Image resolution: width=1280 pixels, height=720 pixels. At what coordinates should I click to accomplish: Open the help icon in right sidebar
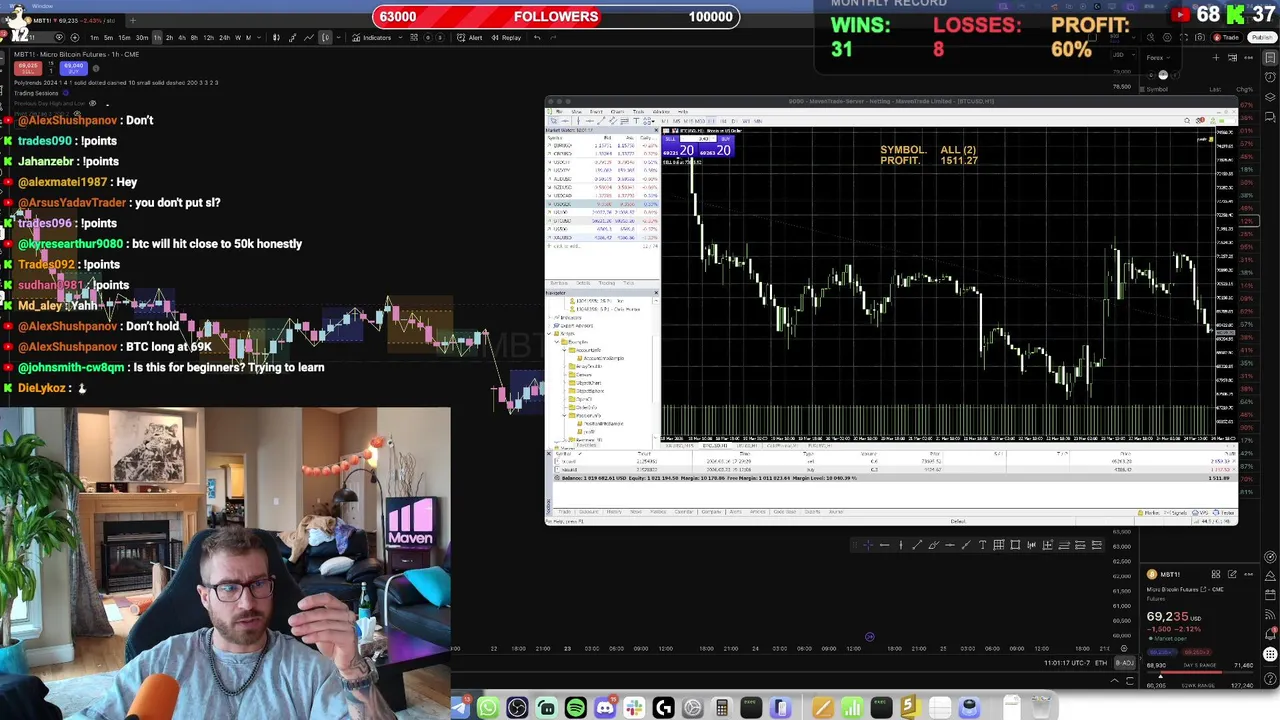(1270, 679)
